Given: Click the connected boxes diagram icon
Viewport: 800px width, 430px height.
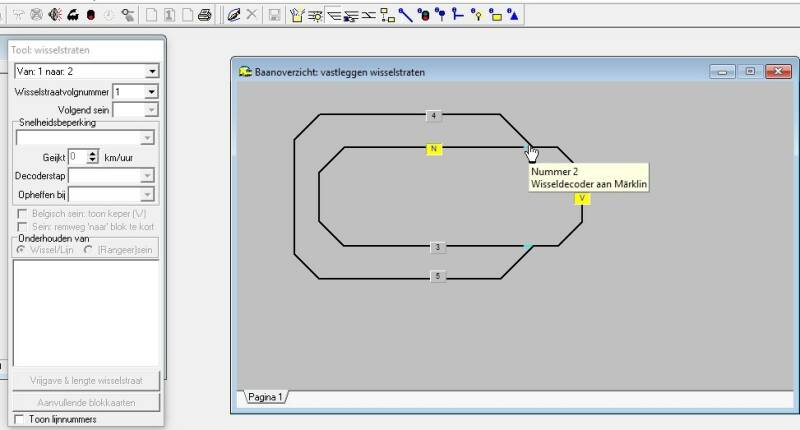Looking at the screenshot, I should click(387, 15).
